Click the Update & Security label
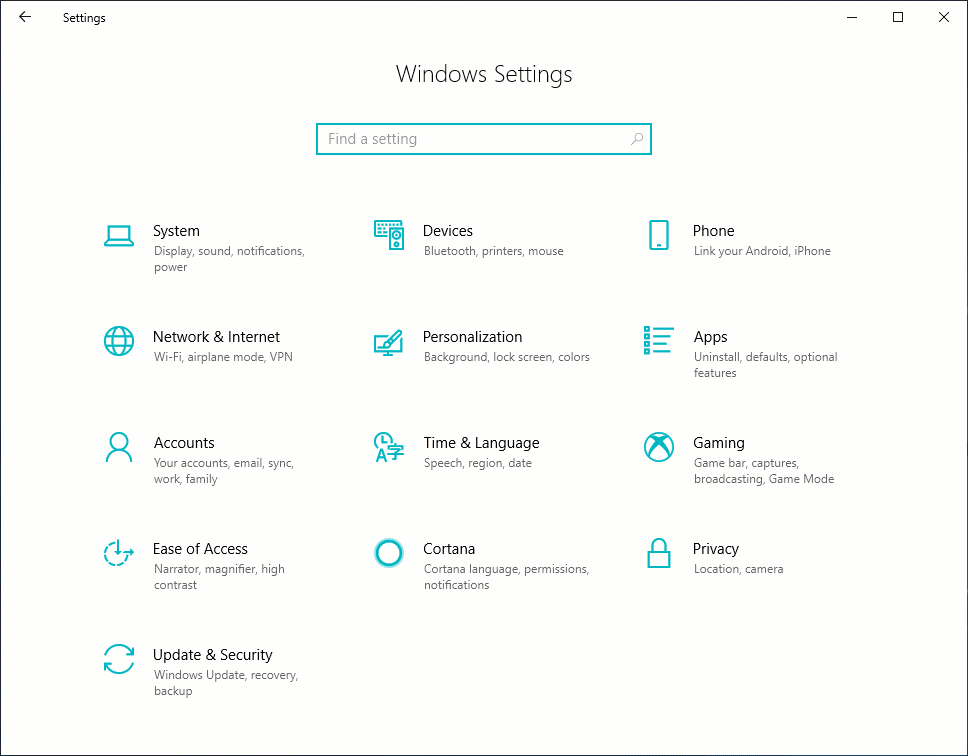Screen dimensions: 968x756 pyautogui.click(x=212, y=655)
